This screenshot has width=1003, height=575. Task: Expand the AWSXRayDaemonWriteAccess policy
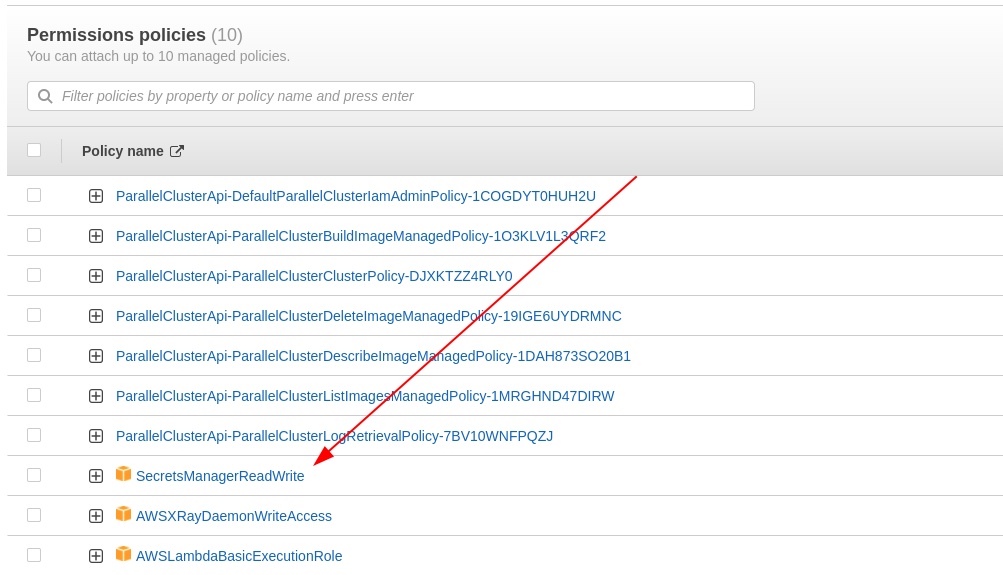(96, 516)
